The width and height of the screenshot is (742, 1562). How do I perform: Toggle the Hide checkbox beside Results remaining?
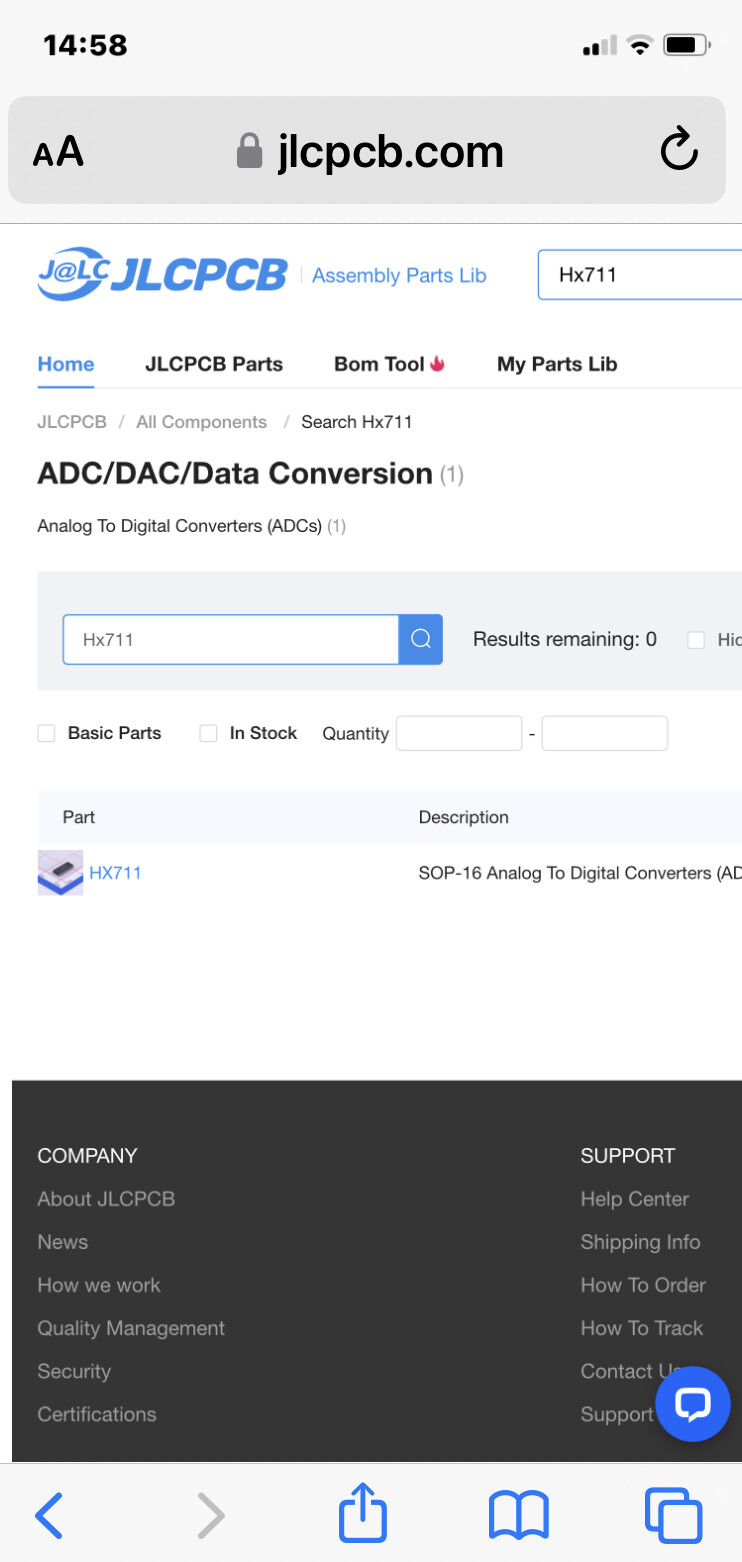[696, 640]
